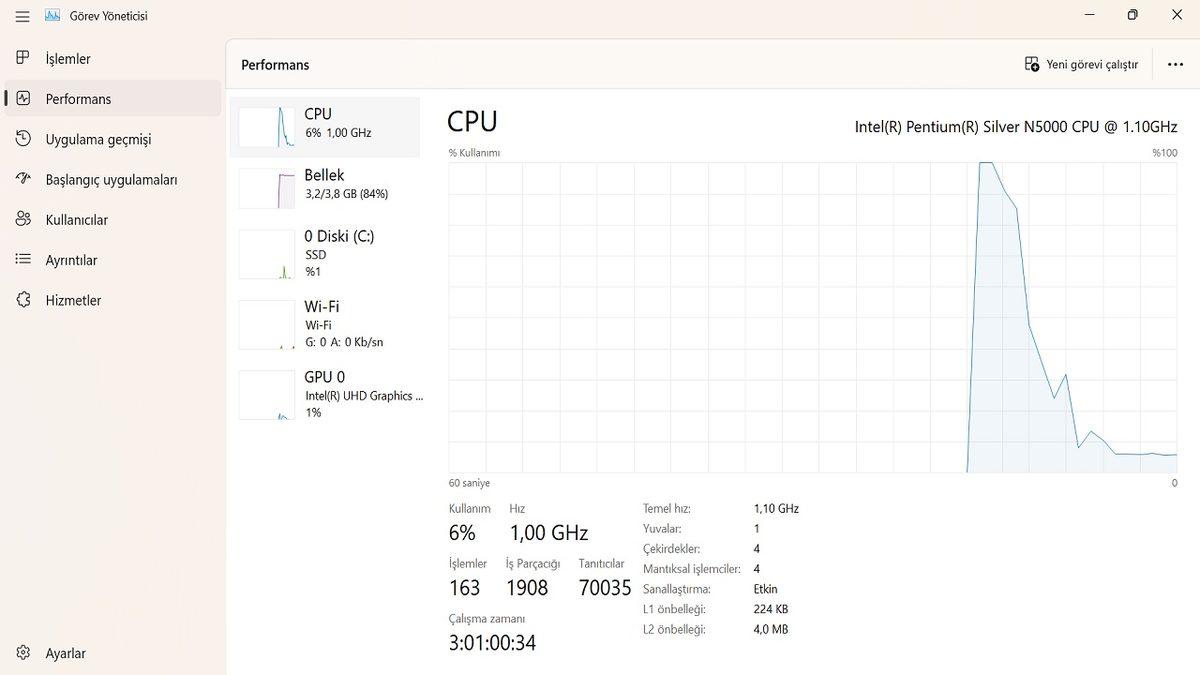Click the Başlangıç uygulamaları startup icon
1200x675 pixels.
pos(23,179)
